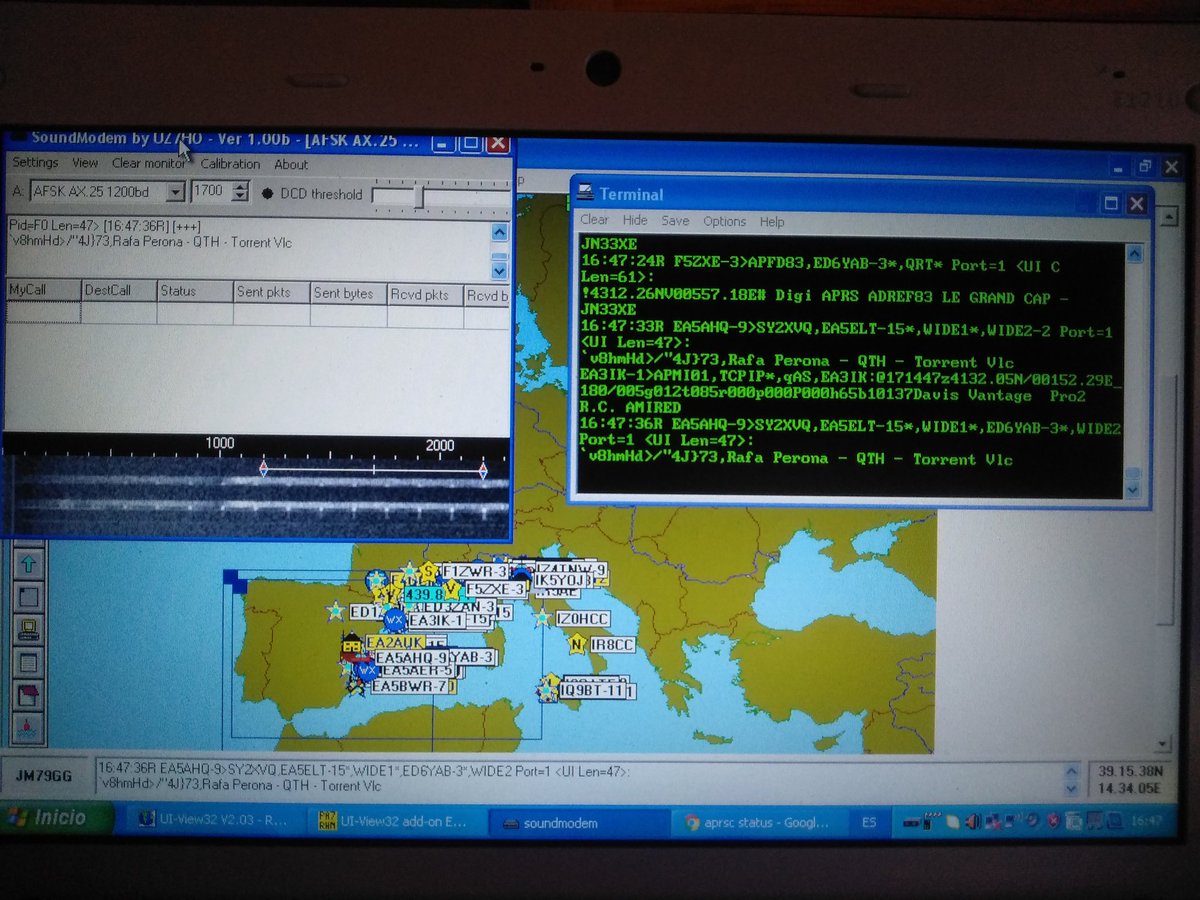The width and height of the screenshot is (1200, 900).
Task: Click the 1700 center frequency field
Action: click(210, 191)
